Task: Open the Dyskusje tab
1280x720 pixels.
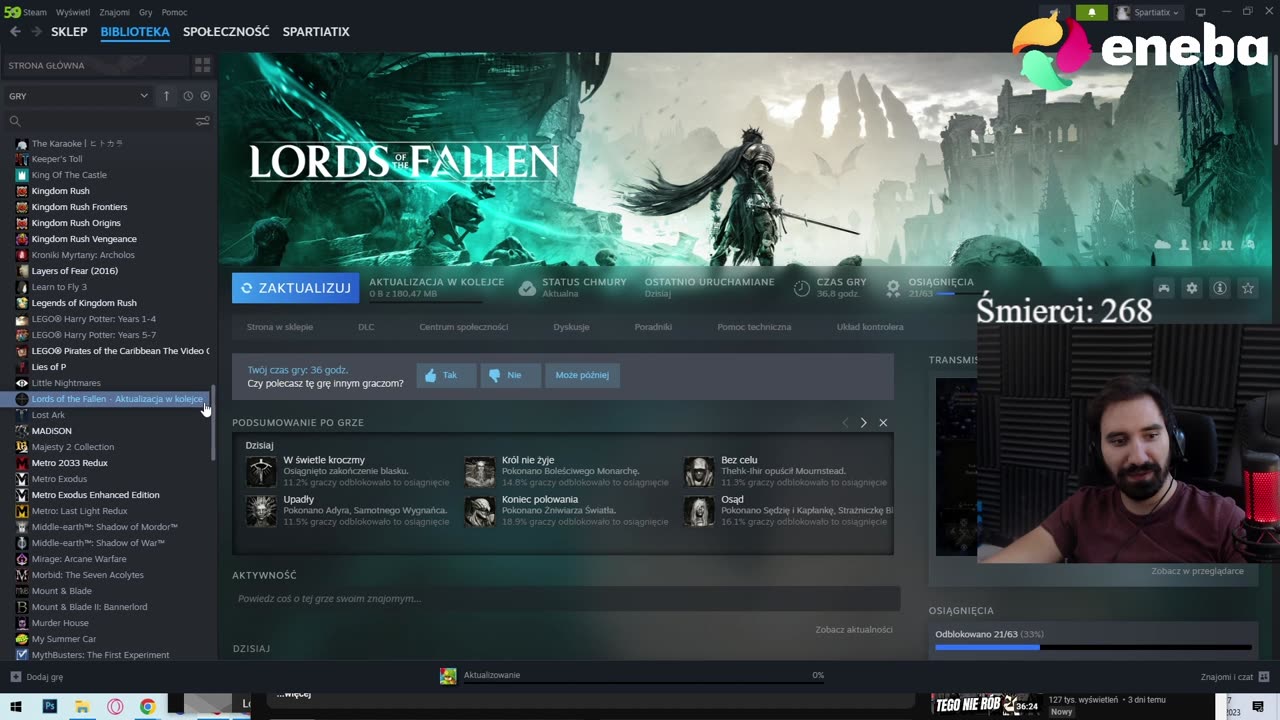Action: [x=571, y=327]
